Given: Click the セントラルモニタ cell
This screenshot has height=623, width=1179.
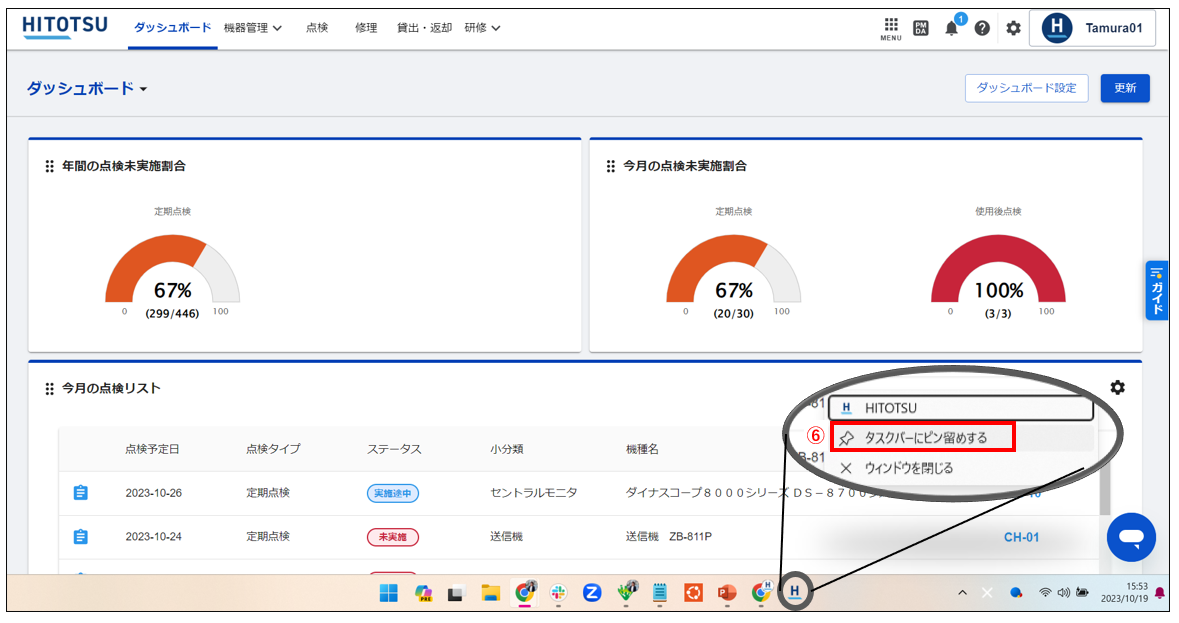Looking at the screenshot, I should point(534,493).
